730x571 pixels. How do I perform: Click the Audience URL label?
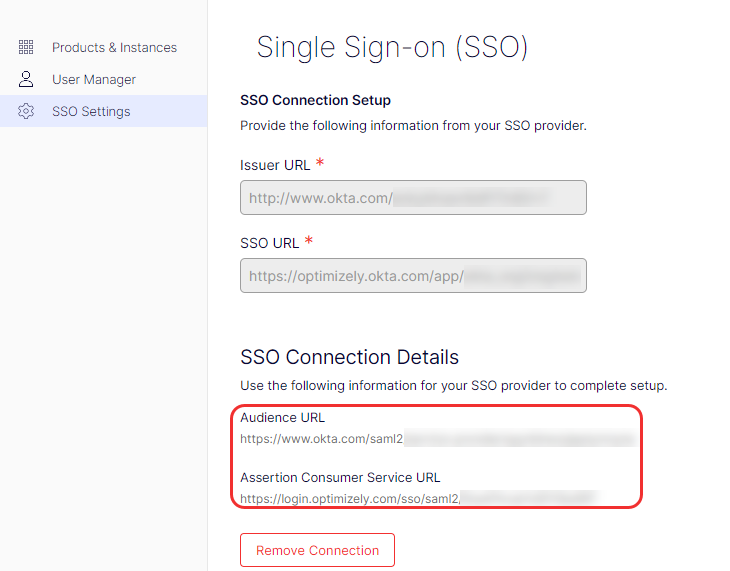282,418
